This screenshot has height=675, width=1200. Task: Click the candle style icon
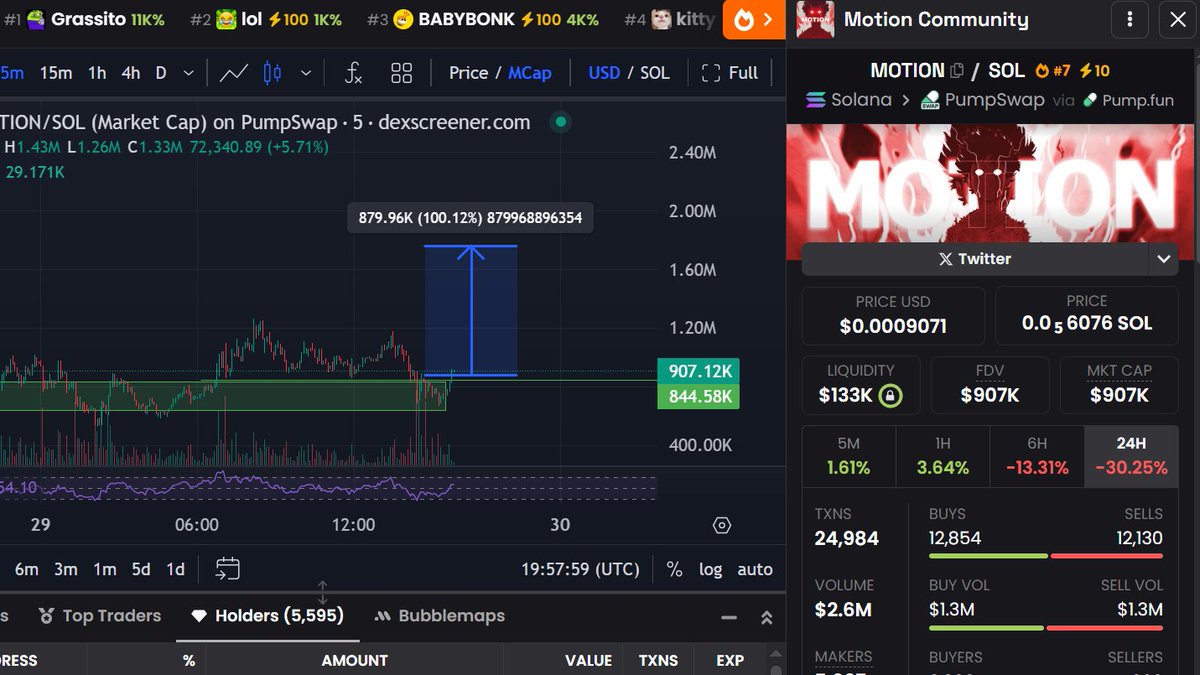point(271,72)
